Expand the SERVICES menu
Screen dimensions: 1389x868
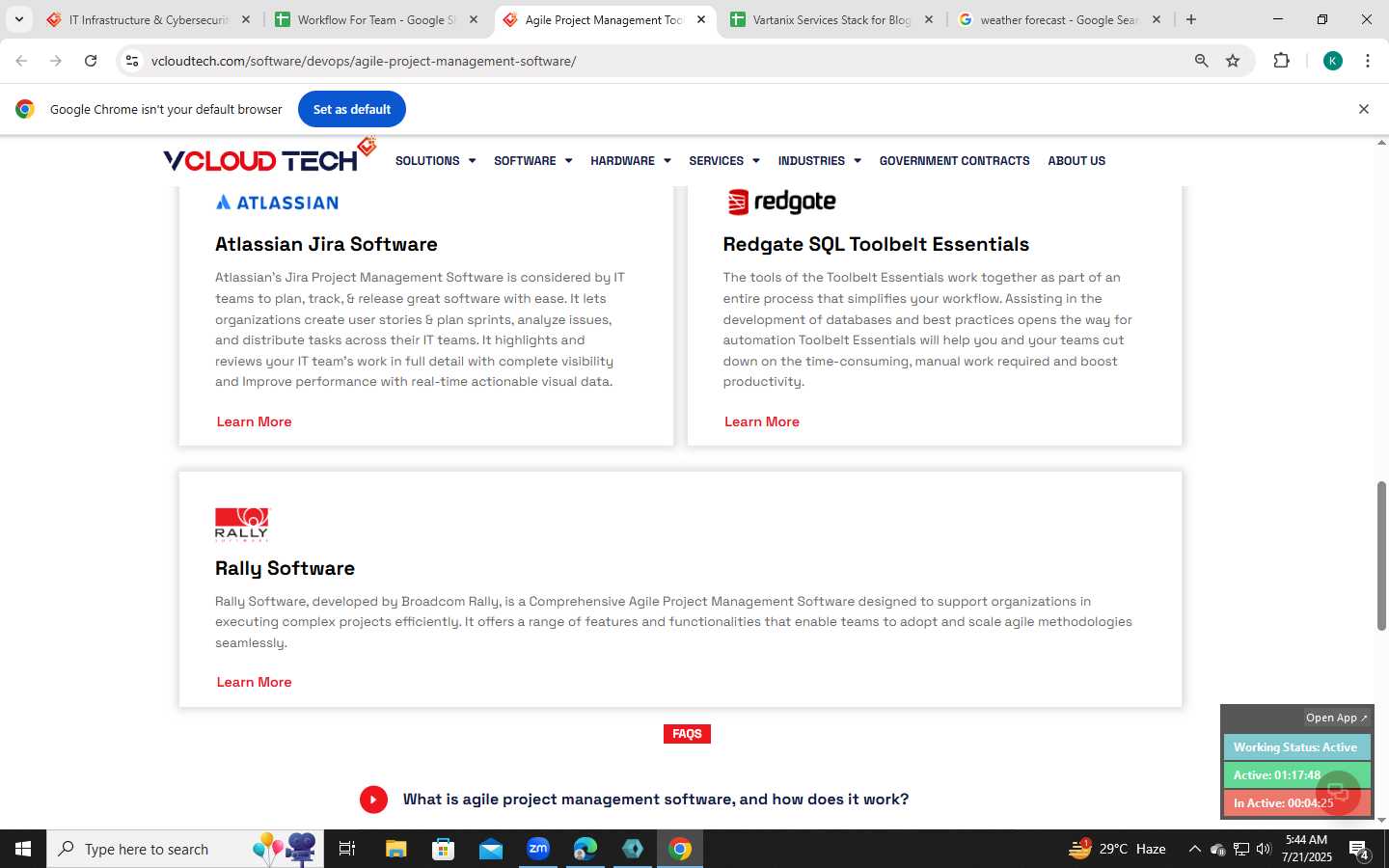click(723, 161)
